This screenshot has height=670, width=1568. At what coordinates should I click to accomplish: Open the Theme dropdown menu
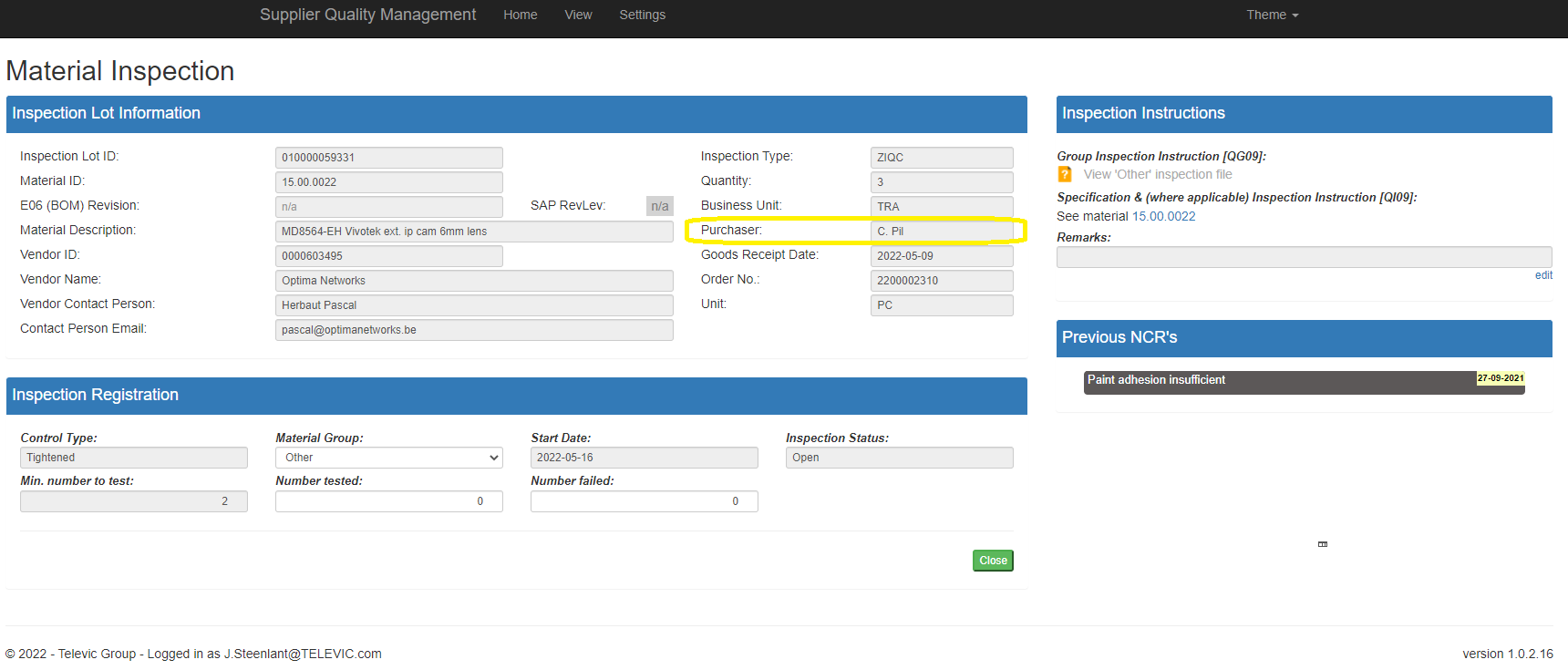[1272, 15]
